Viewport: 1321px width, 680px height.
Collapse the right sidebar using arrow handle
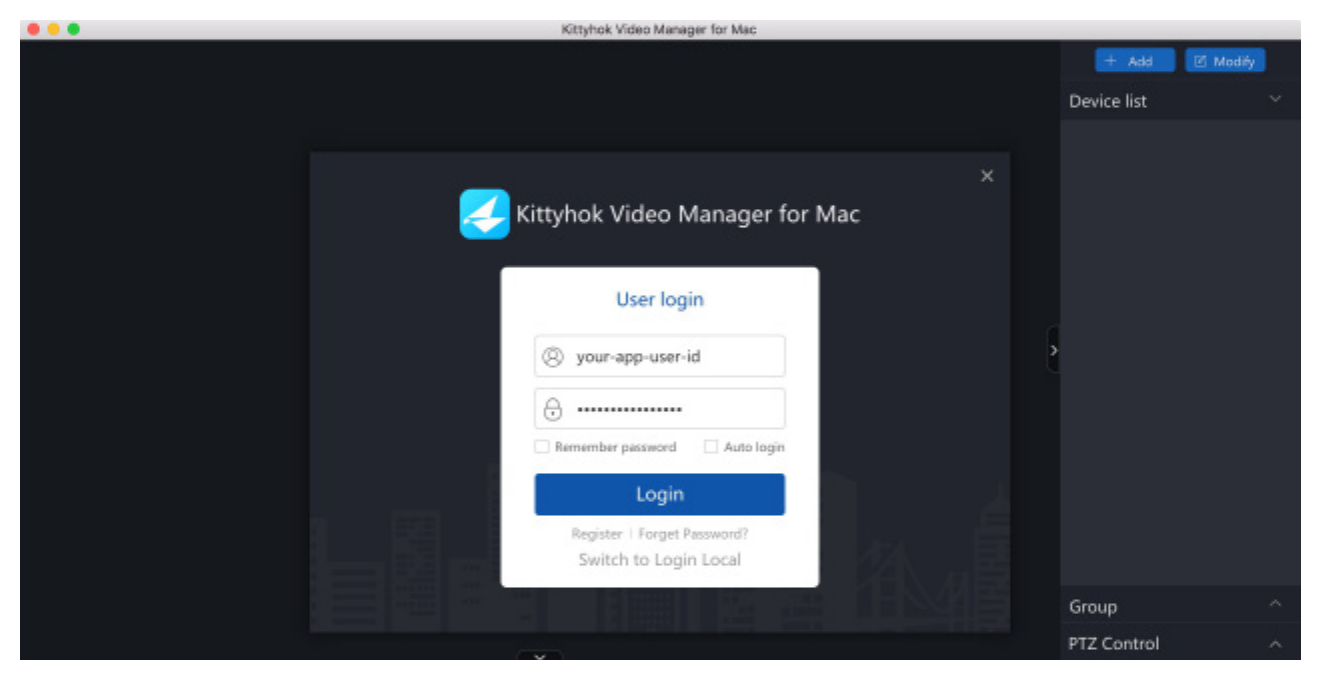coord(1053,350)
